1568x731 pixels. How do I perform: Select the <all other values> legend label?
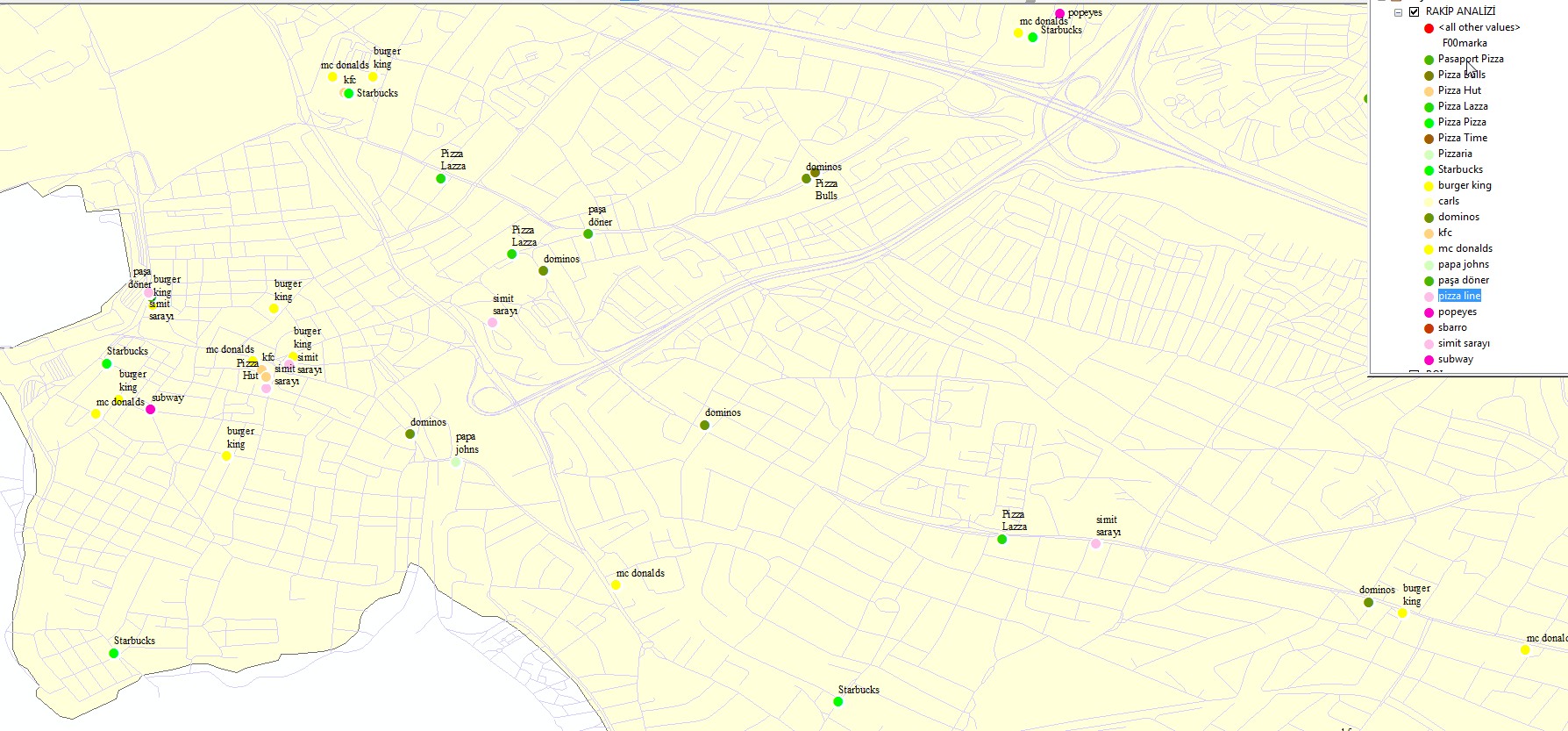click(1479, 27)
